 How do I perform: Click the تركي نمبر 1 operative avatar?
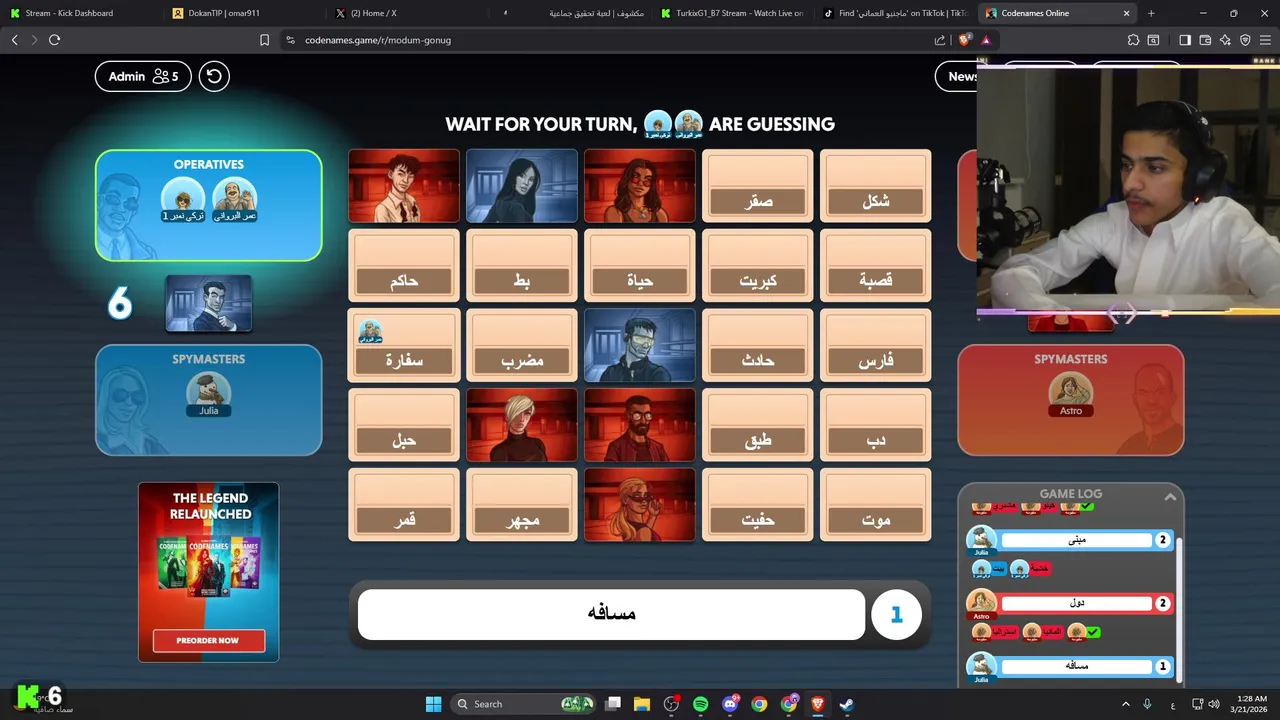[183, 198]
